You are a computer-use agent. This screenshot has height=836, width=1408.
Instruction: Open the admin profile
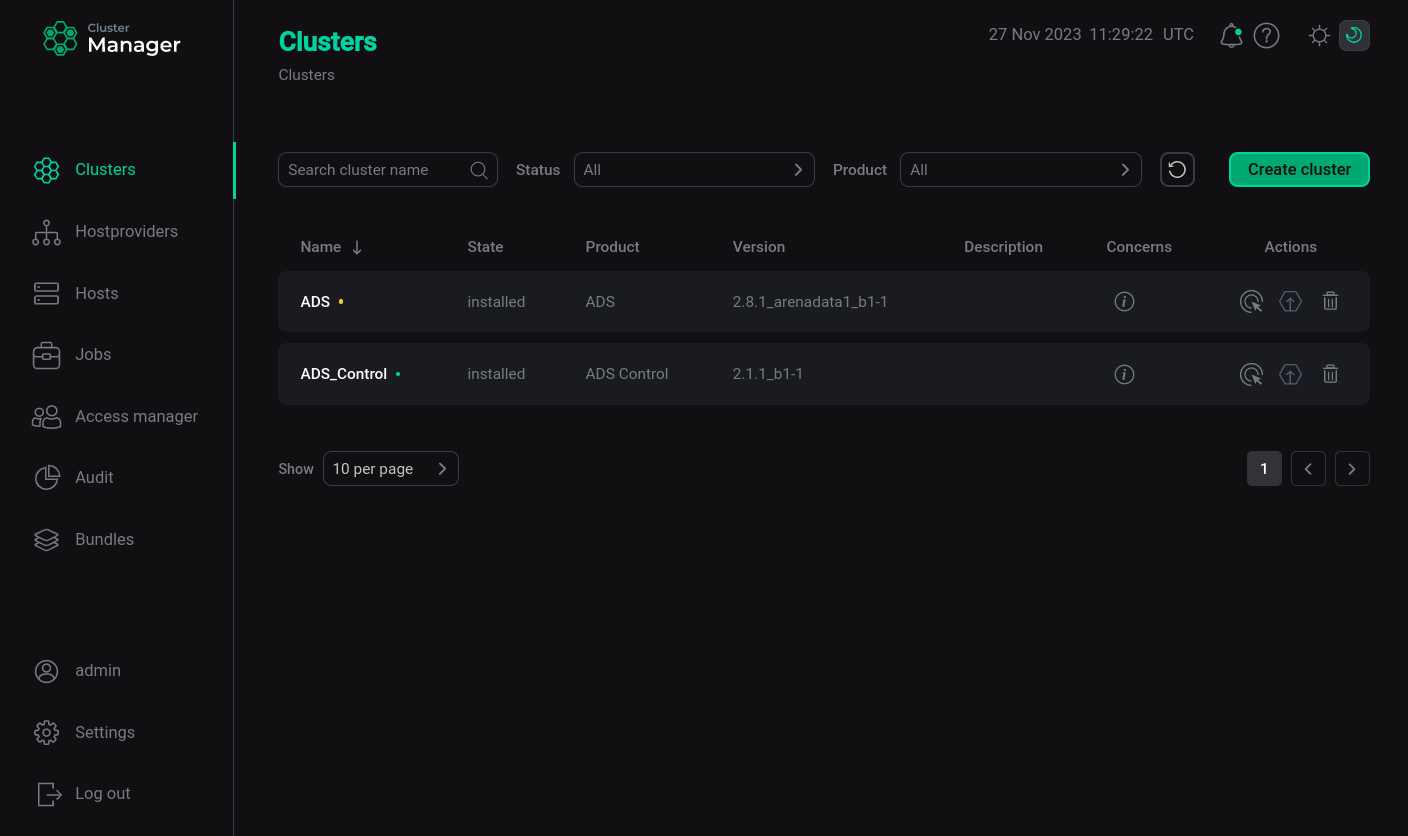coord(98,670)
